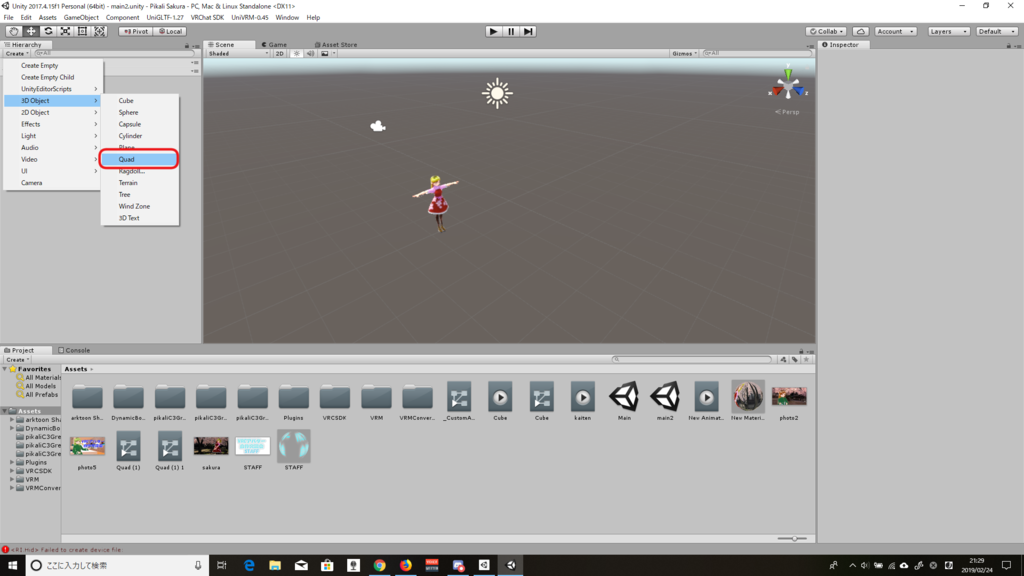Image resolution: width=1024 pixels, height=576 pixels.
Task: Open the VRChat SDK menu
Action: [x=207, y=18]
